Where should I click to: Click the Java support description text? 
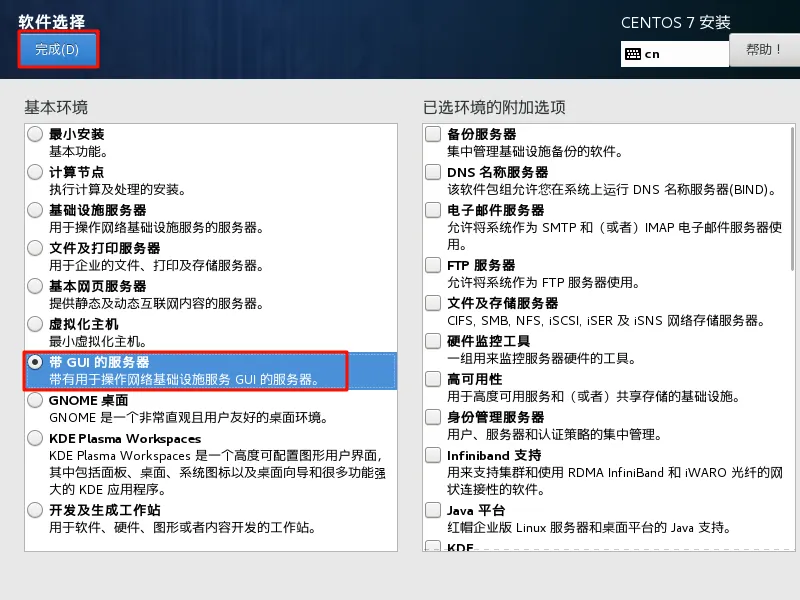(x=589, y=528)
